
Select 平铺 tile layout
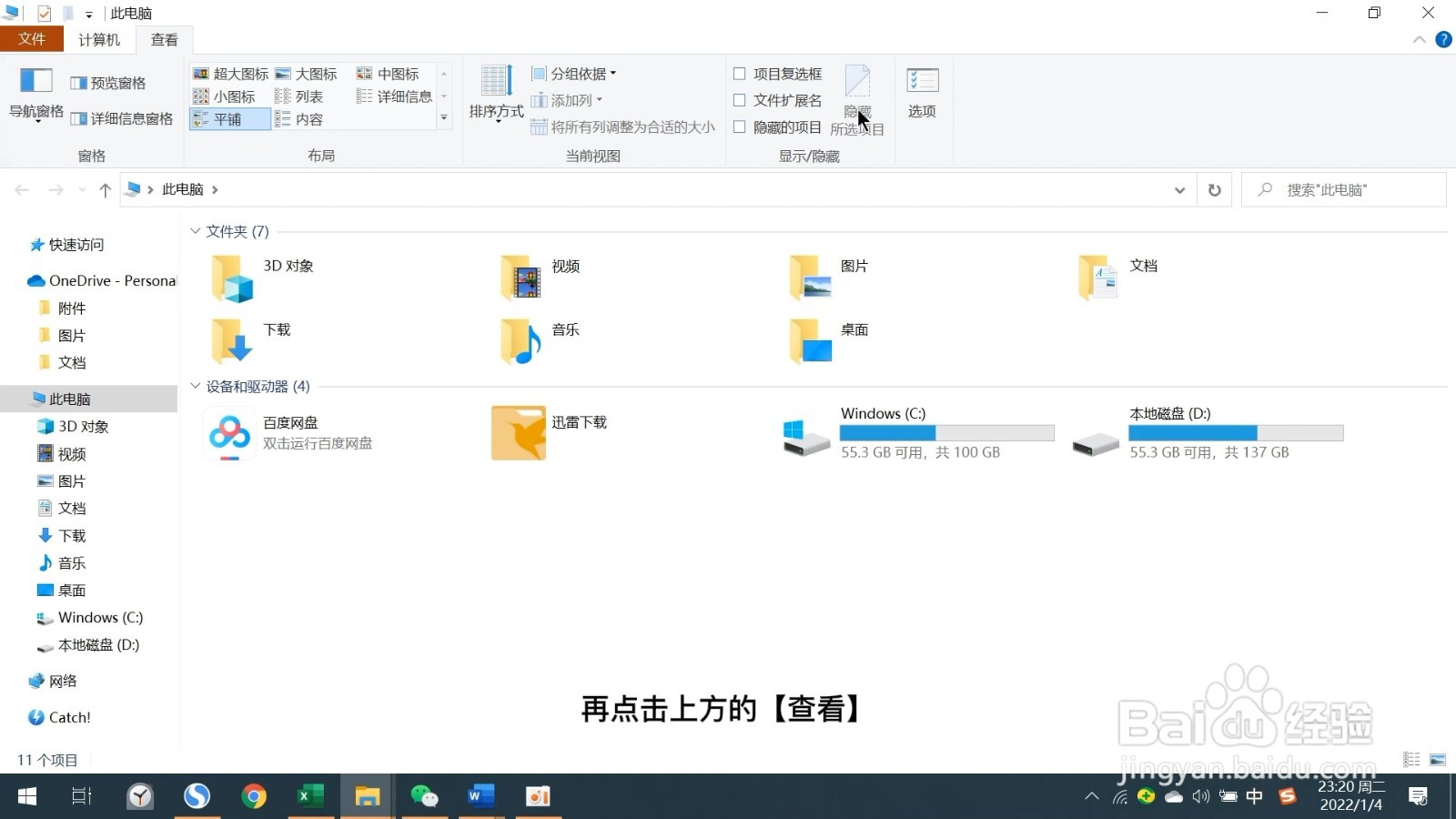click(x=230, y=119)
